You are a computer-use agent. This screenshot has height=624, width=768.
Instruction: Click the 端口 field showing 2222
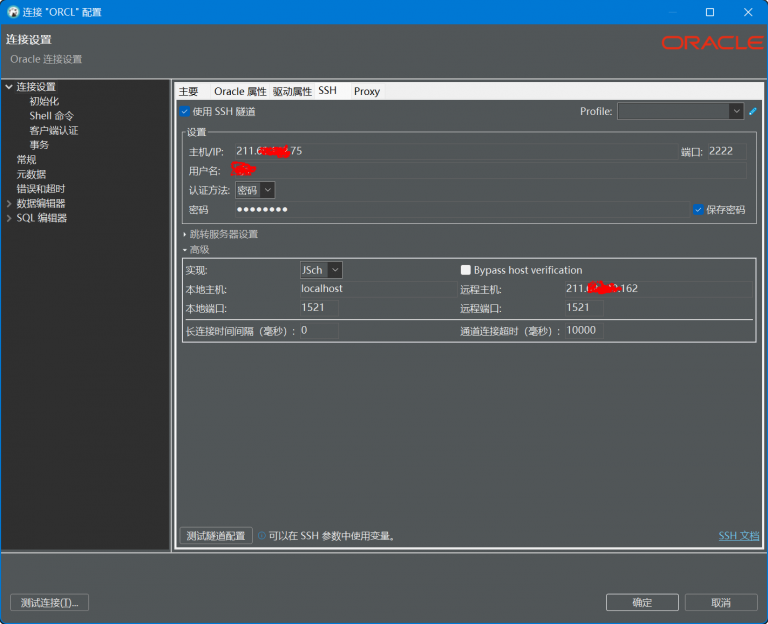click(725, 151)
